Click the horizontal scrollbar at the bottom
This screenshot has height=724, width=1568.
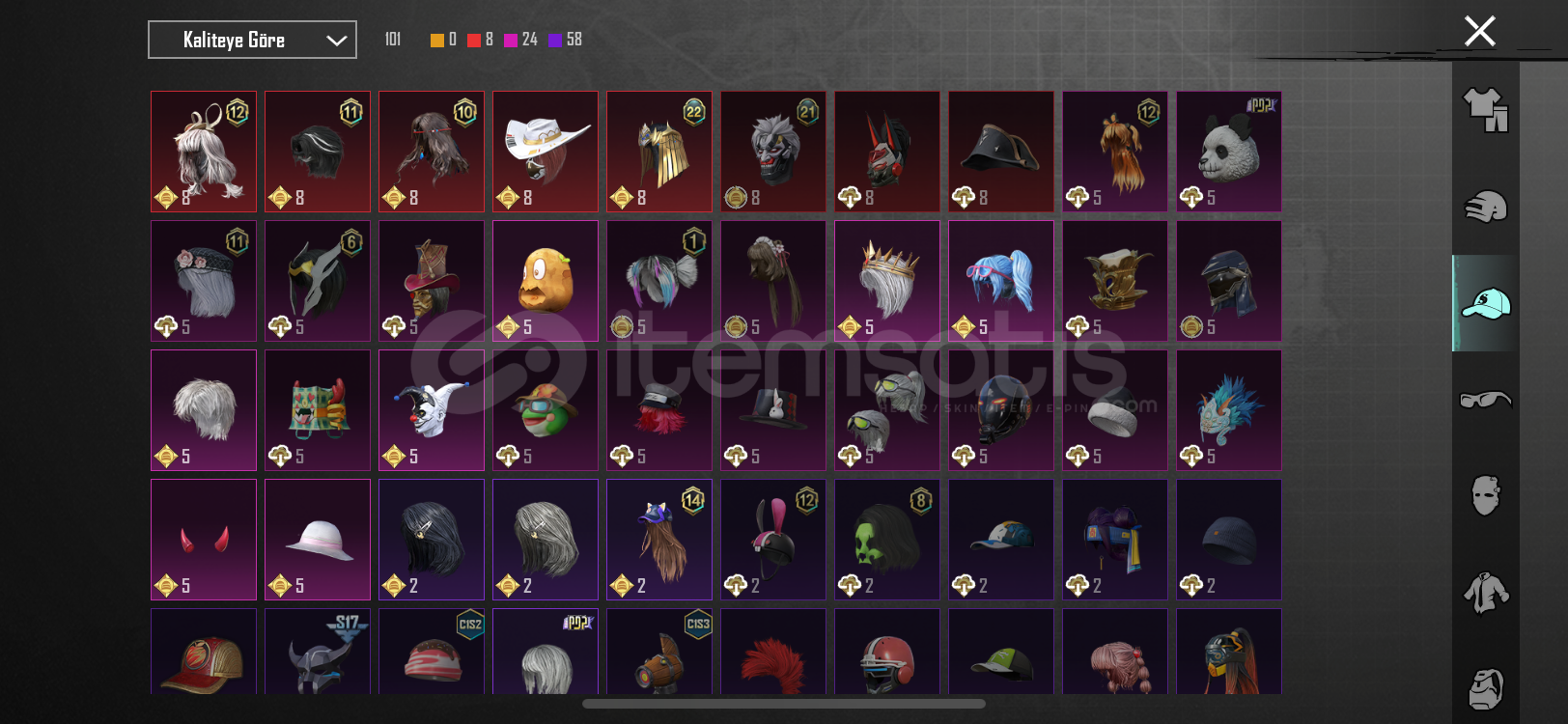[x=783, y=704]
